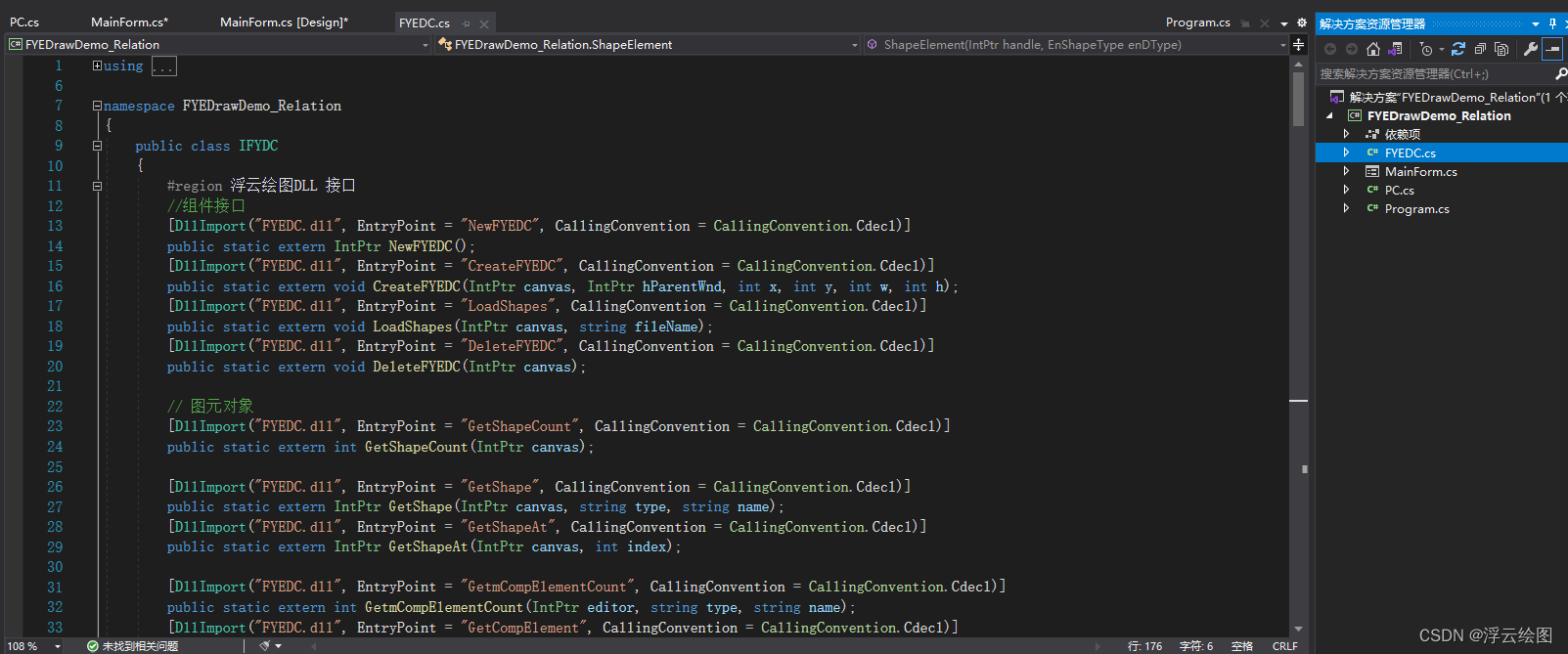1568x654 pixels.
Task: Open member dropdown ShapeElement(IntPtr handle...)
Action: pos(1077,45)
